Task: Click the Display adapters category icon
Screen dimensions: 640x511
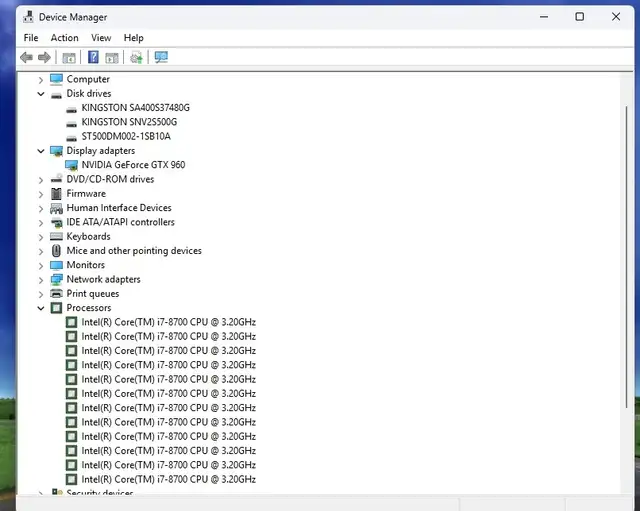Action: 56,151
